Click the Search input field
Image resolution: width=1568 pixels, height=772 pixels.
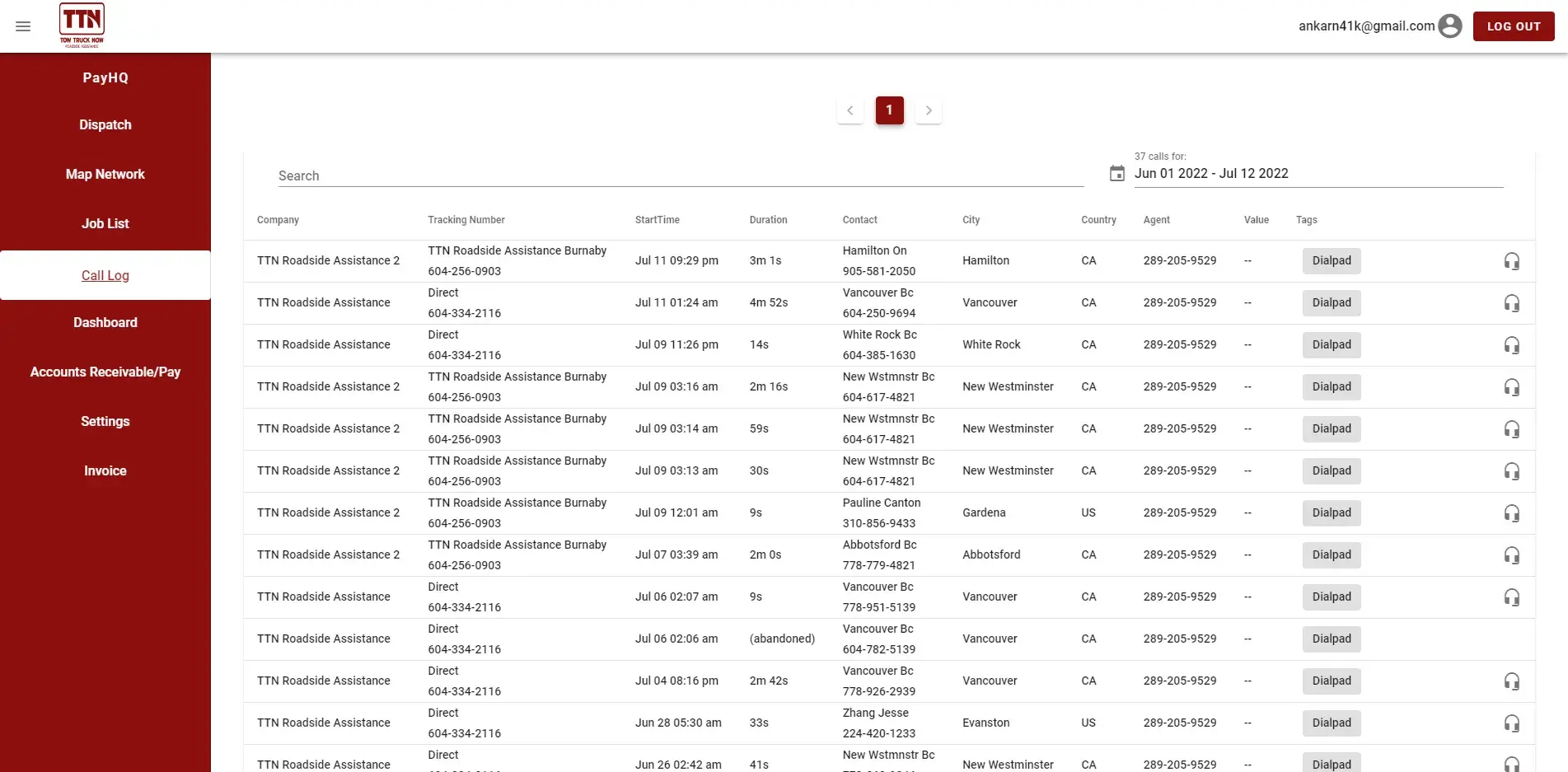click(680, 176)
